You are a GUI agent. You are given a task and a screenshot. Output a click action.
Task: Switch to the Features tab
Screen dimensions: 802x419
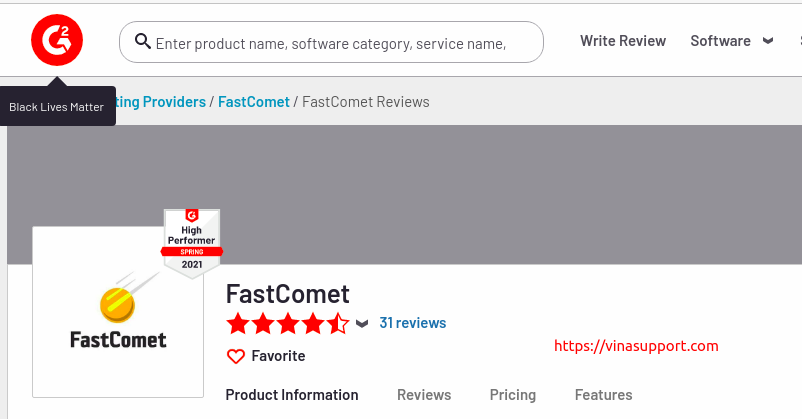pos(604,395)
